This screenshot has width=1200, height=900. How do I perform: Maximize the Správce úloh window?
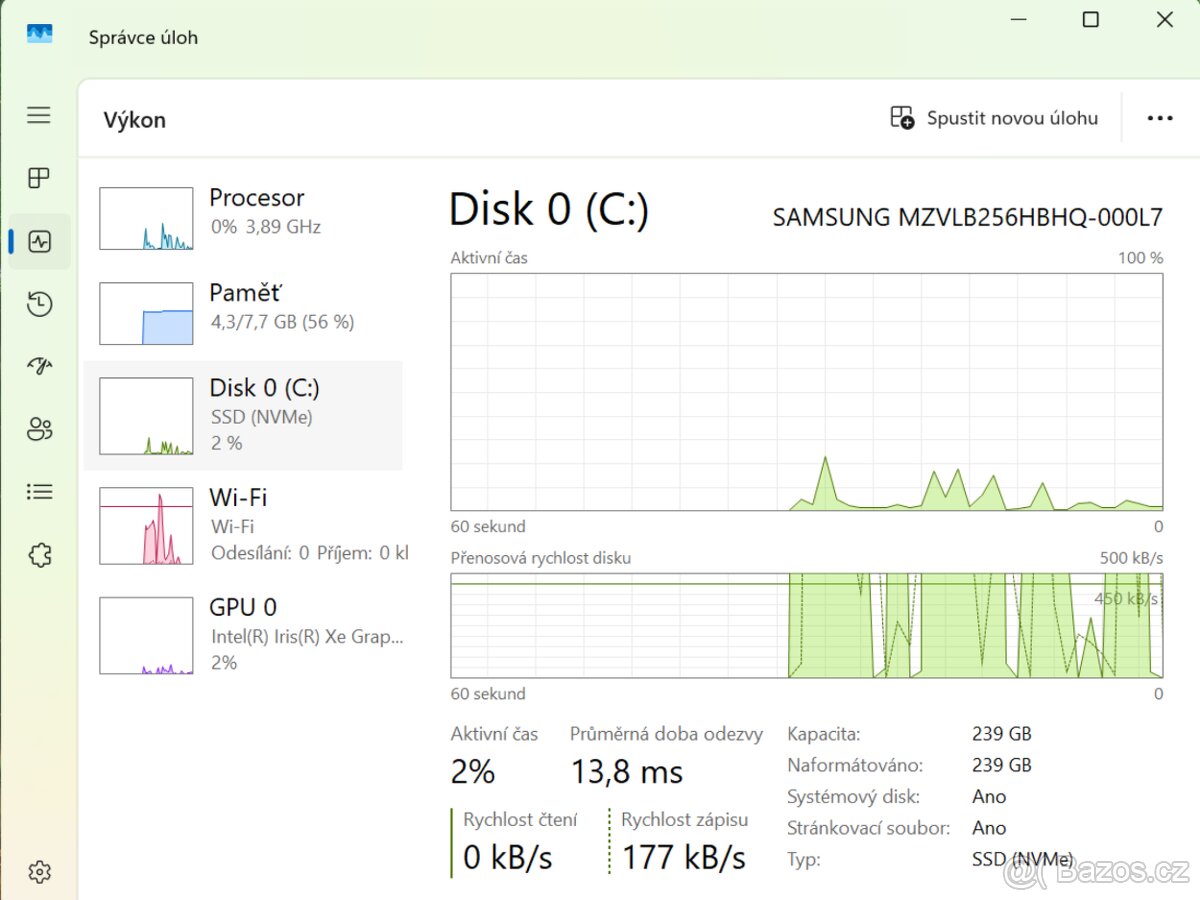(1091, 20)
